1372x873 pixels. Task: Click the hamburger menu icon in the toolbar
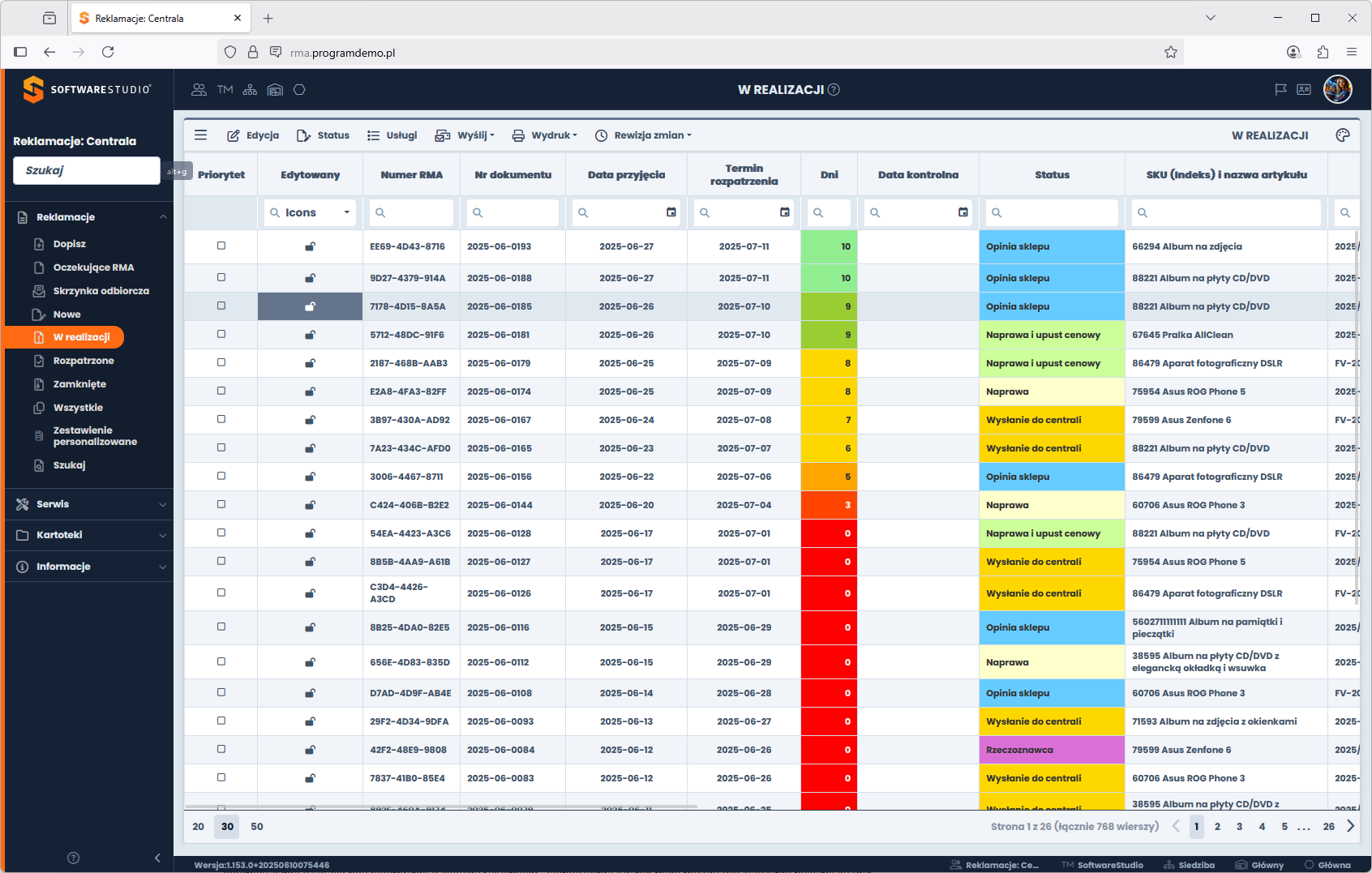click(x=201, y=135)
